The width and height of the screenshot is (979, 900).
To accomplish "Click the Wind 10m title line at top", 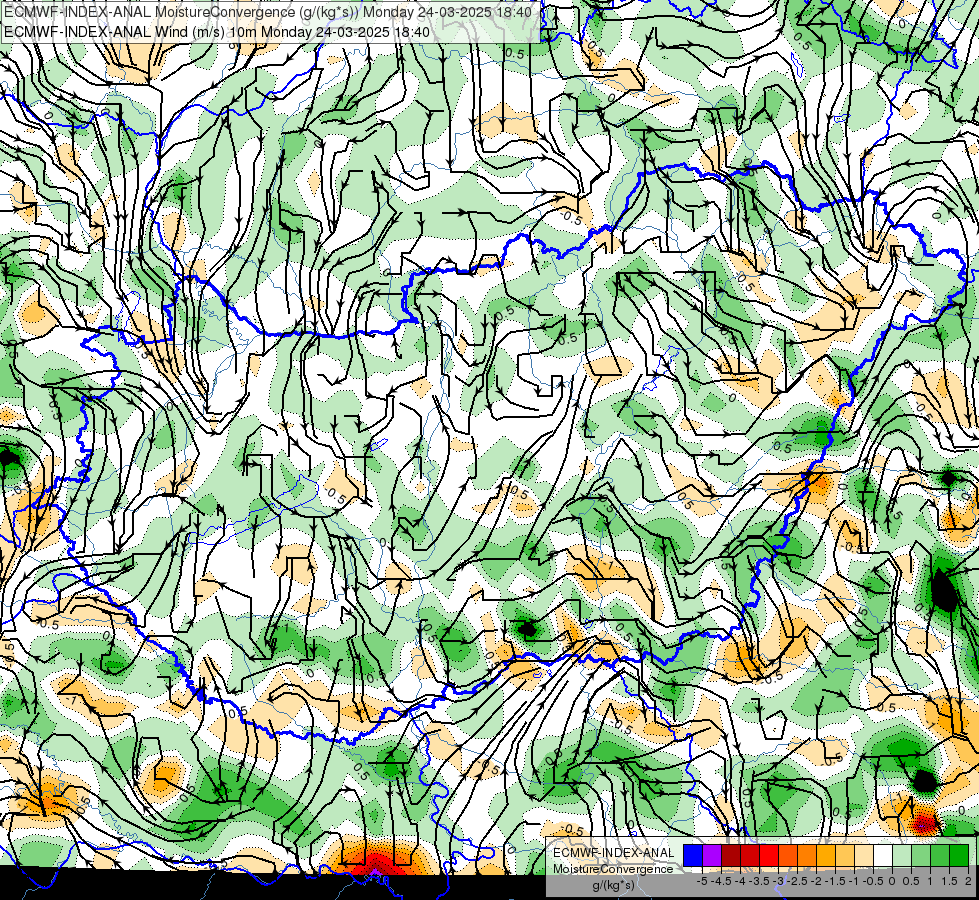I will pos(216,32).
